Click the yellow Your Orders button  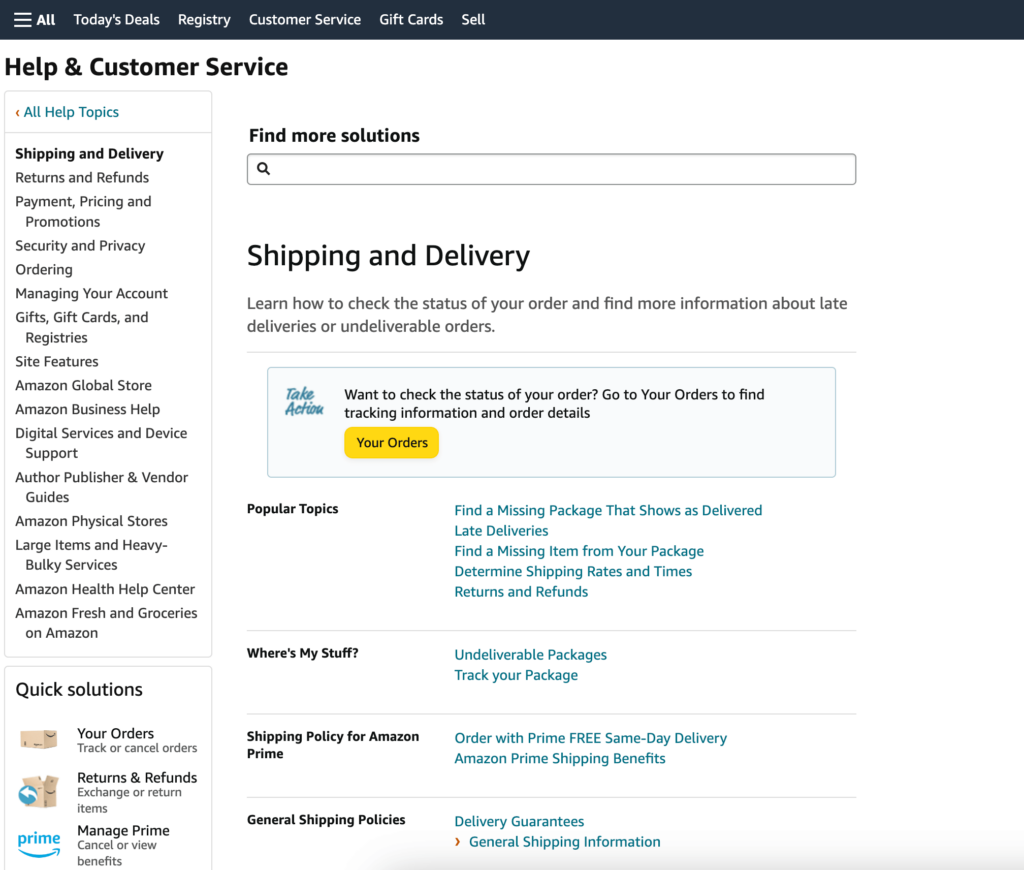[391, 443]
